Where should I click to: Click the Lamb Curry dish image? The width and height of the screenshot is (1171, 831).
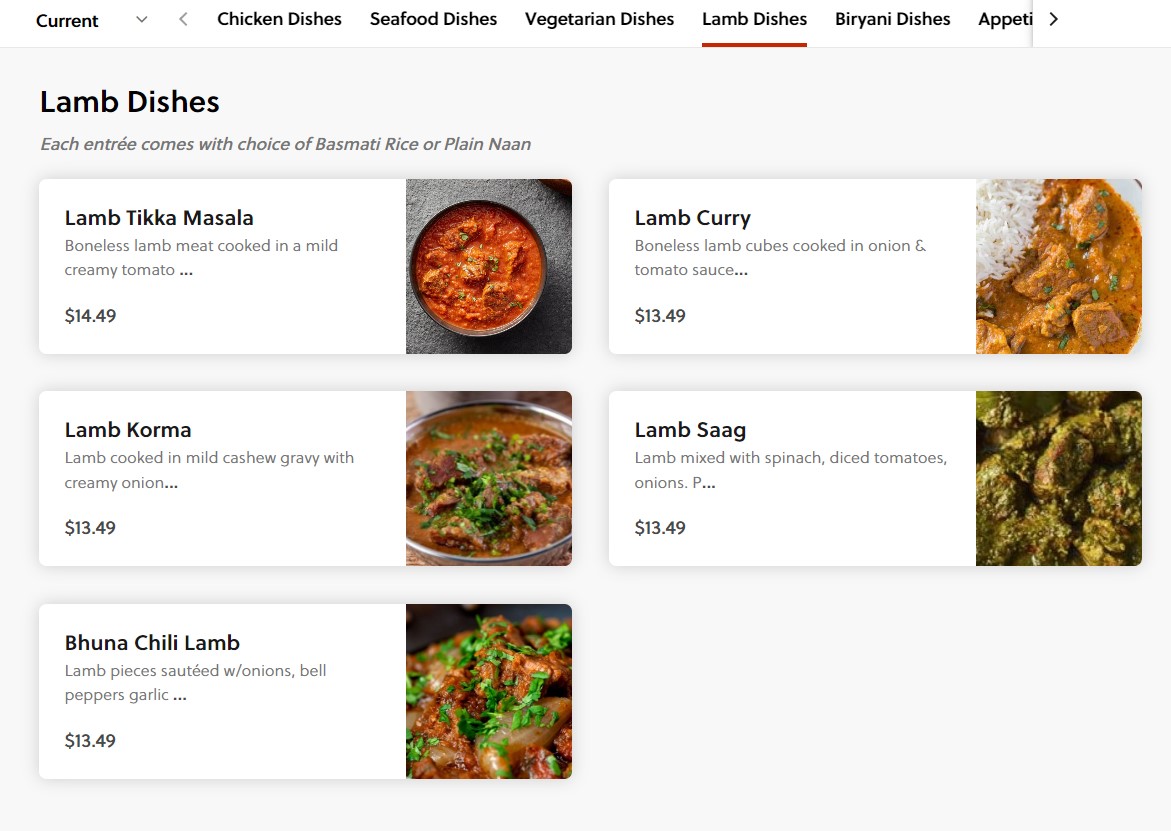tap(1058, 266)
